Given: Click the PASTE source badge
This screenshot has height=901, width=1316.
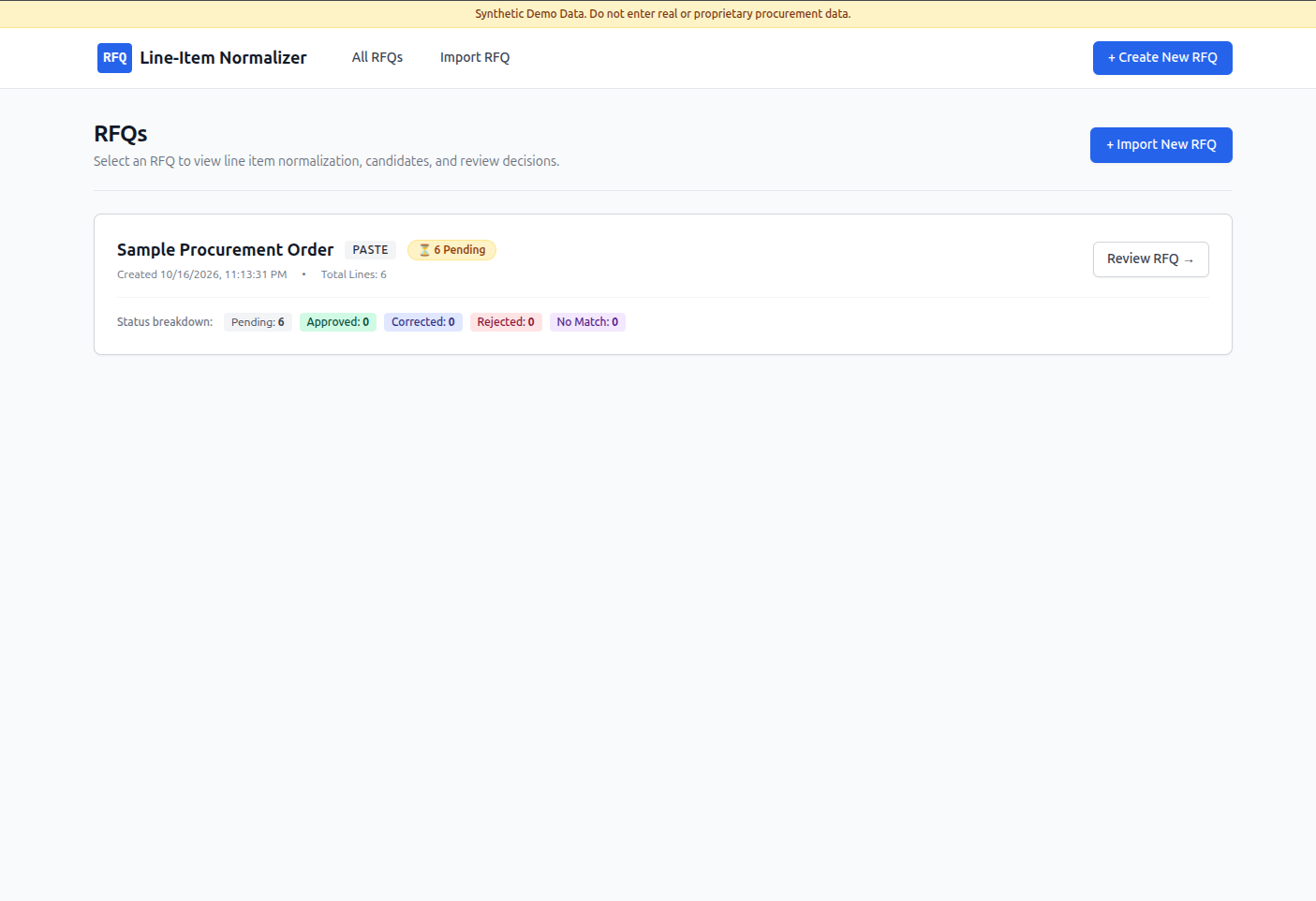Looking at the screenshot, I should (x=370, y=250).
